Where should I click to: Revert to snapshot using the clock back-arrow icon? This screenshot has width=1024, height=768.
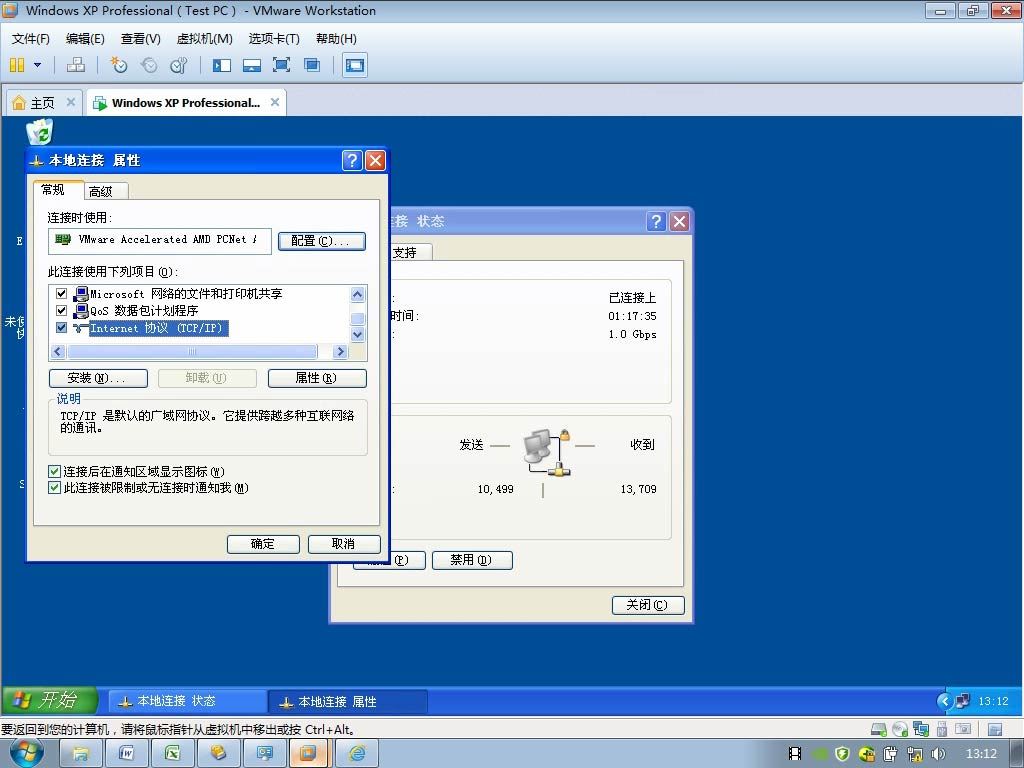(149, 65)
